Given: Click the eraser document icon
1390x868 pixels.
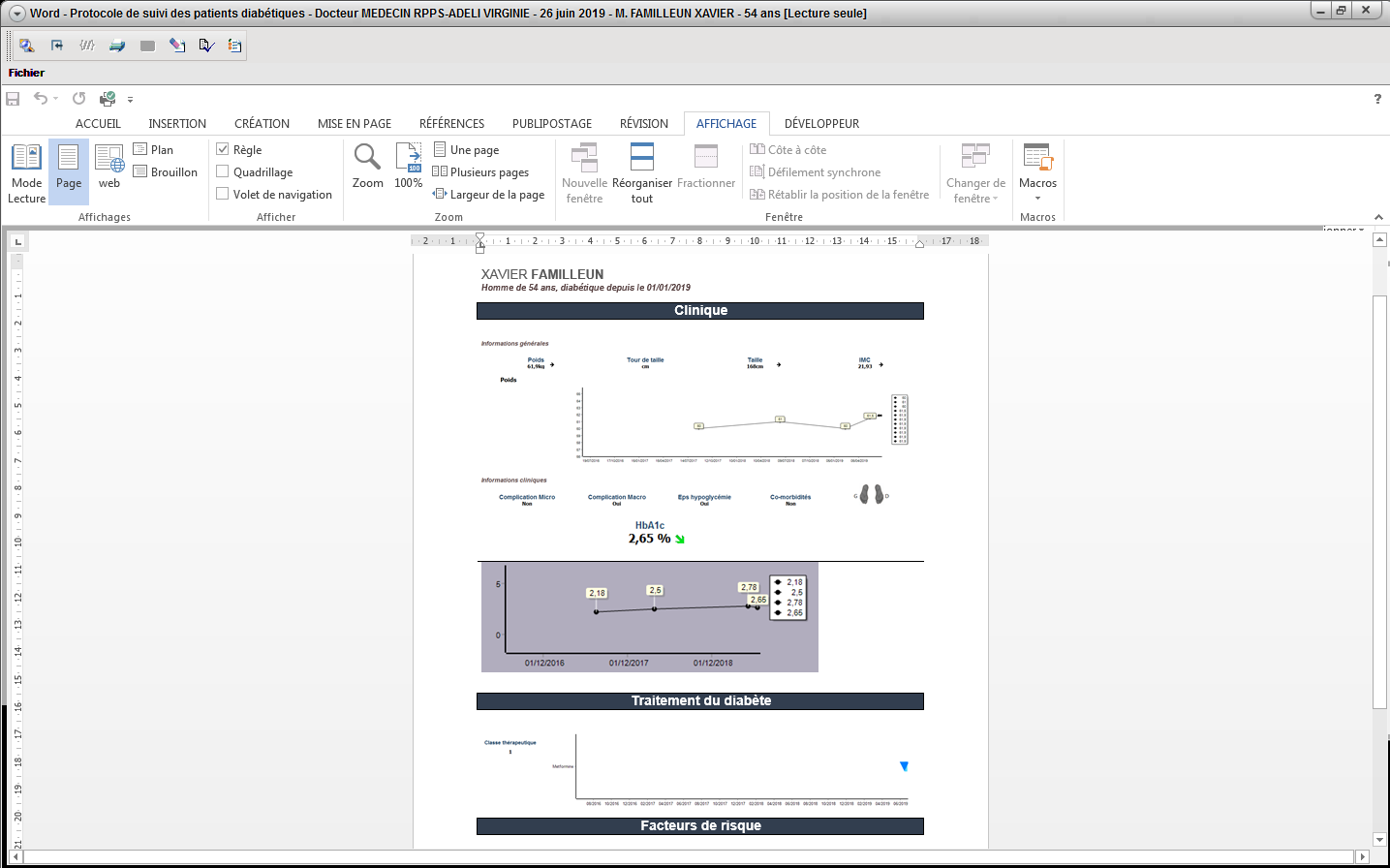Looking at the screenshot, I should pos(177,46).
